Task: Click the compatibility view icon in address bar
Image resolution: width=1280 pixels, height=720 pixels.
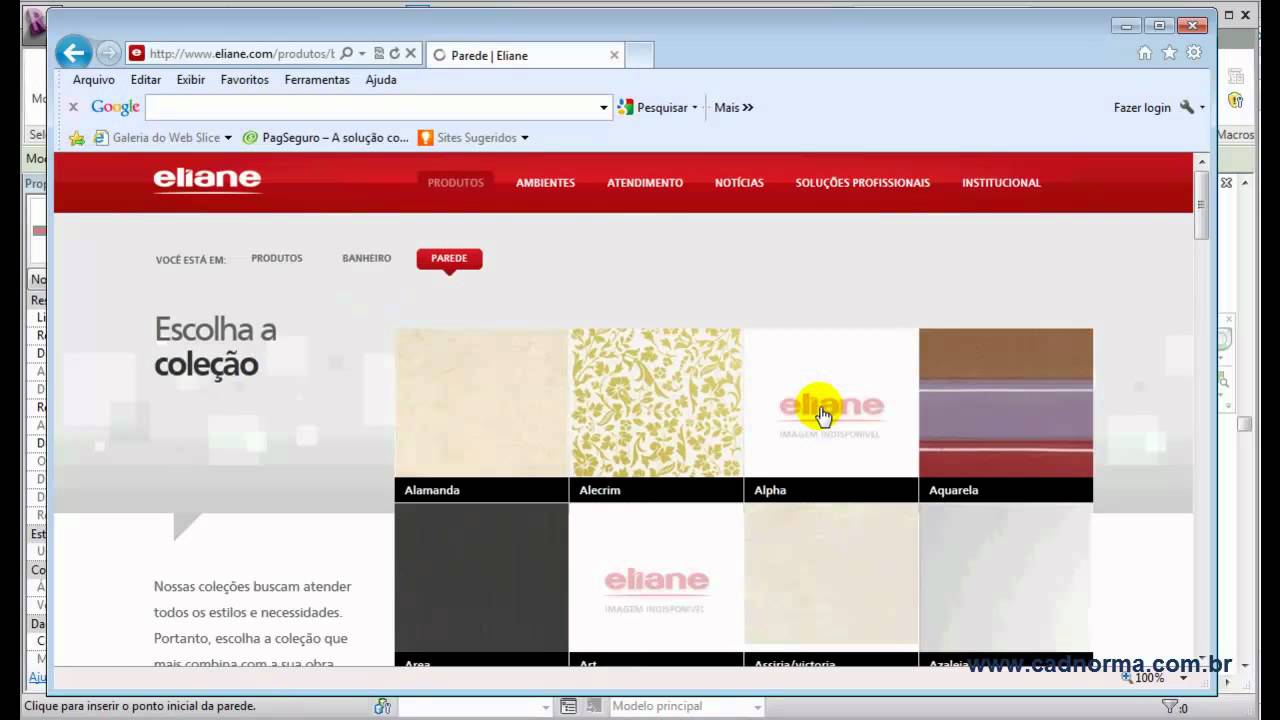Action: coord(379,54)
